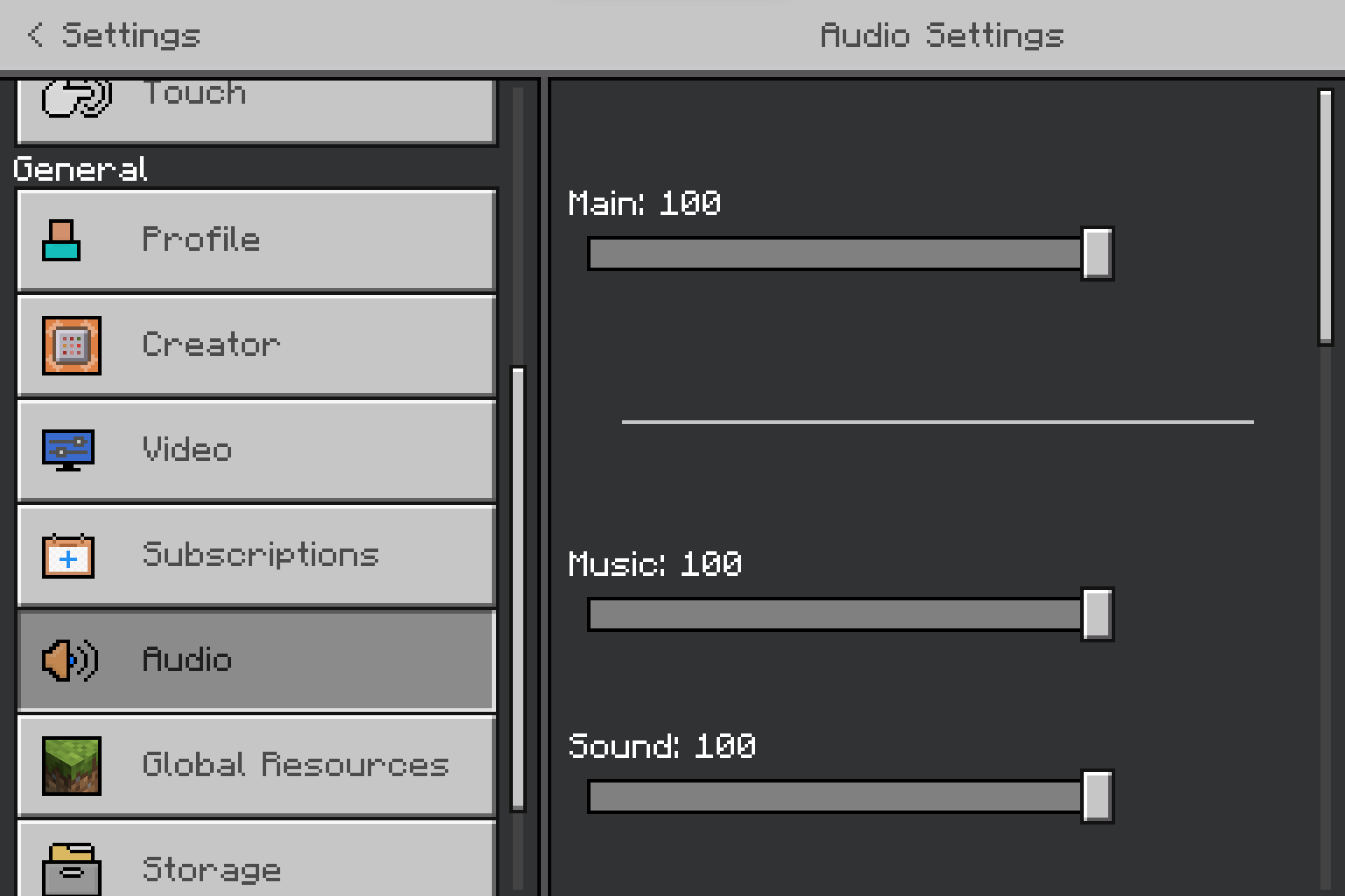Click the Profile character icon
Viewport: 1345px width, 896px height.
click(61, 240)
